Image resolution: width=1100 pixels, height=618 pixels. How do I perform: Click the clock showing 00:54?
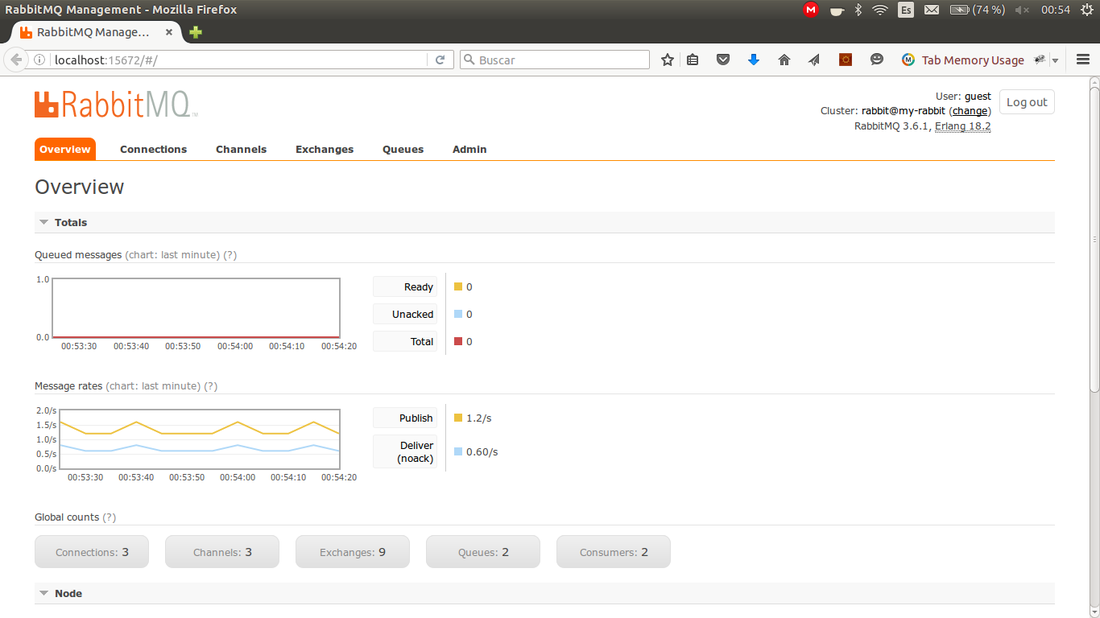tap(1055, 10)
